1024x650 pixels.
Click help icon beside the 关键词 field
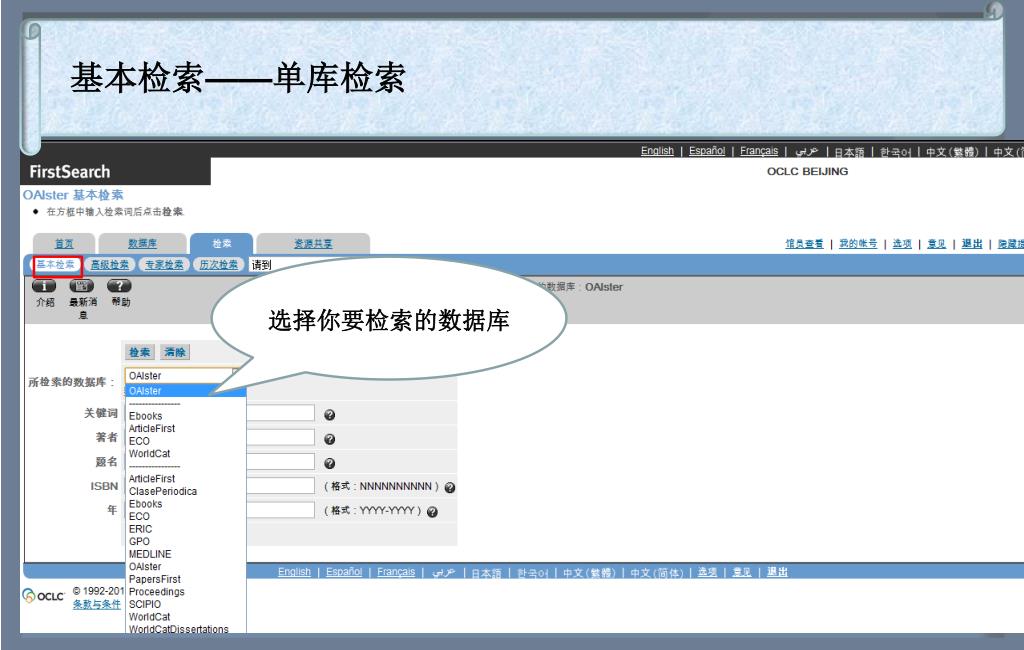pos(330,415)
